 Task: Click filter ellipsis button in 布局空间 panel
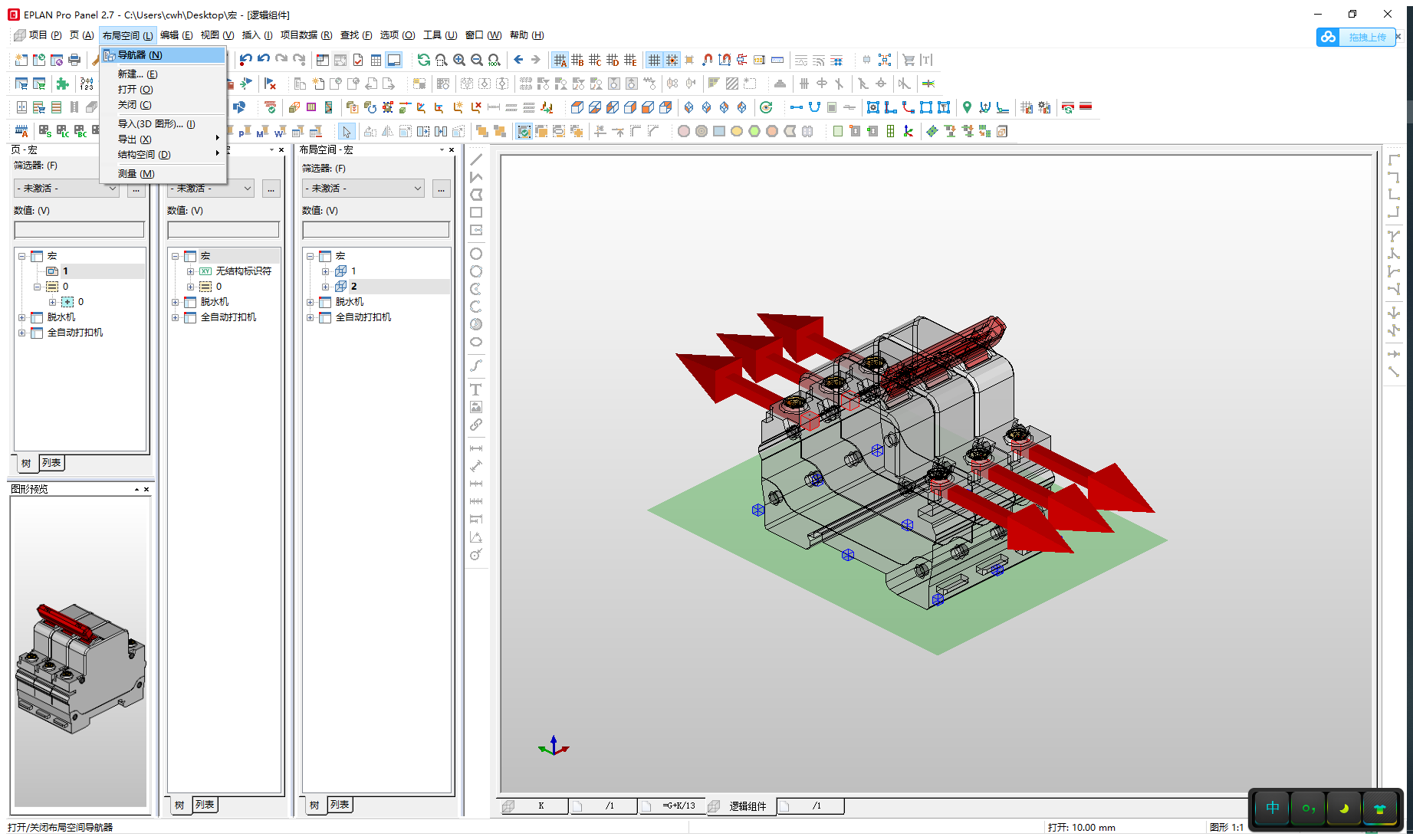point(441,189)
